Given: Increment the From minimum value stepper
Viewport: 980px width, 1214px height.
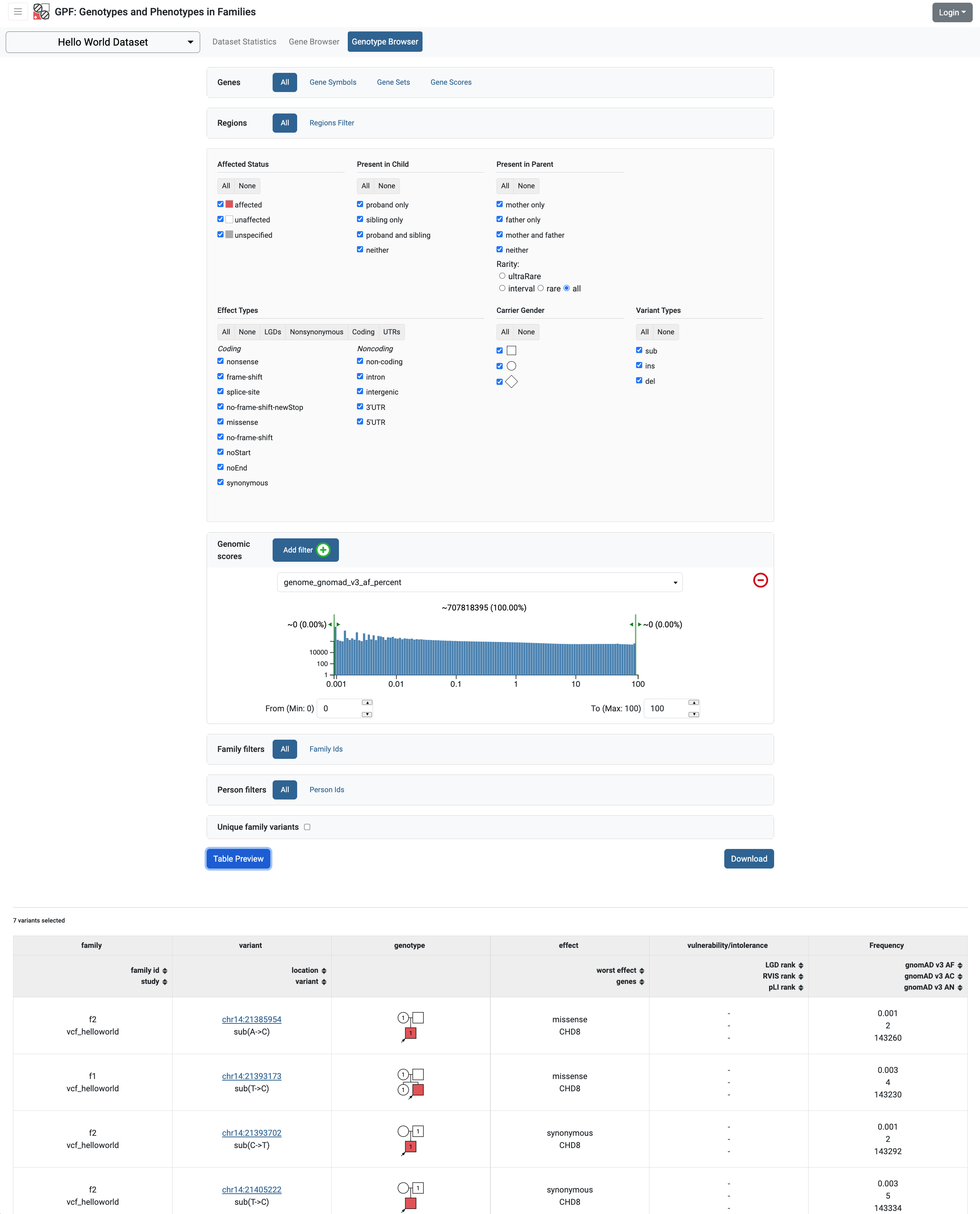Looking at the screenshot, I should [x=367, y=702].
